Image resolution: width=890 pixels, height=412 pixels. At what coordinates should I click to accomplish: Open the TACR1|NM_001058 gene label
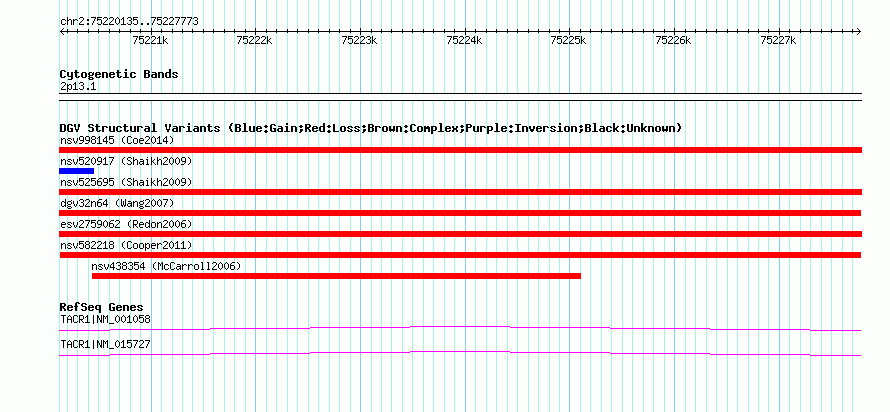tap(106, 319)
